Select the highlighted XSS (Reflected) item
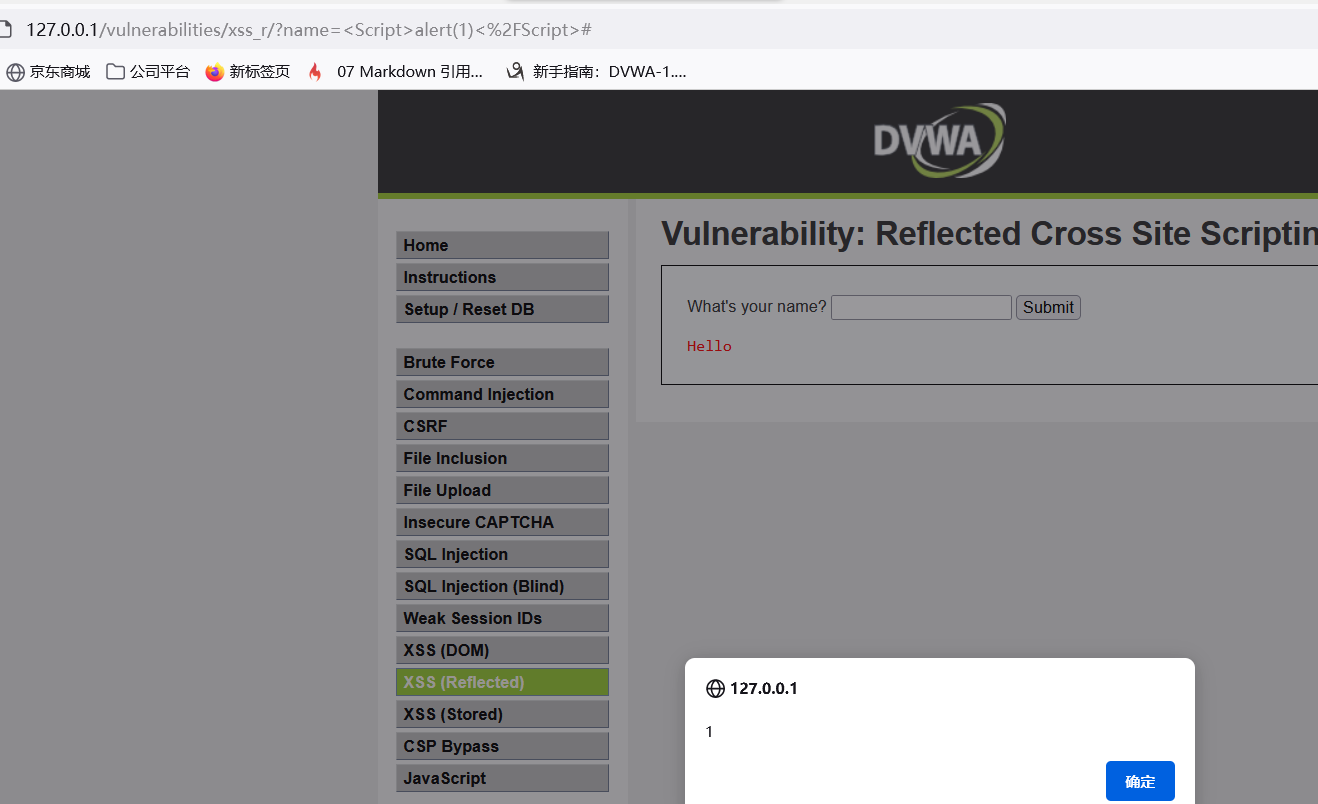The width and height of the screenshot is (1318, 804). (x=502, y=682)
